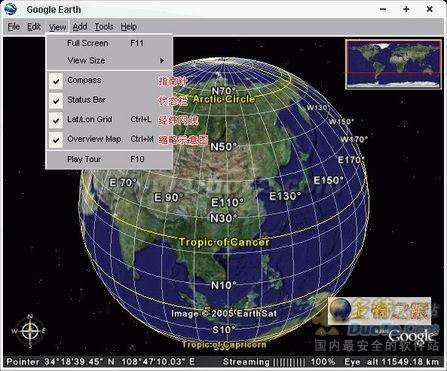Screen dimensions: 447x371
Task: Click the E130° longitude label
Action: point(285,196)
